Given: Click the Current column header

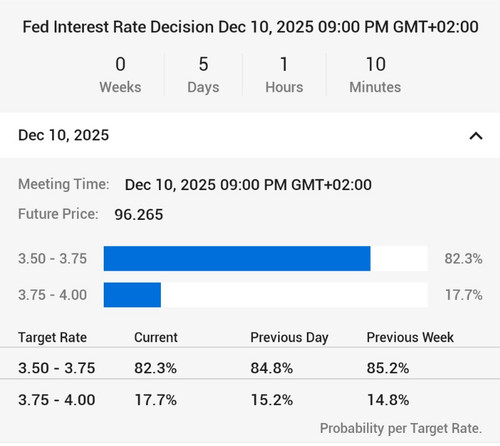Looking at the screenshot, I should 156,337.
